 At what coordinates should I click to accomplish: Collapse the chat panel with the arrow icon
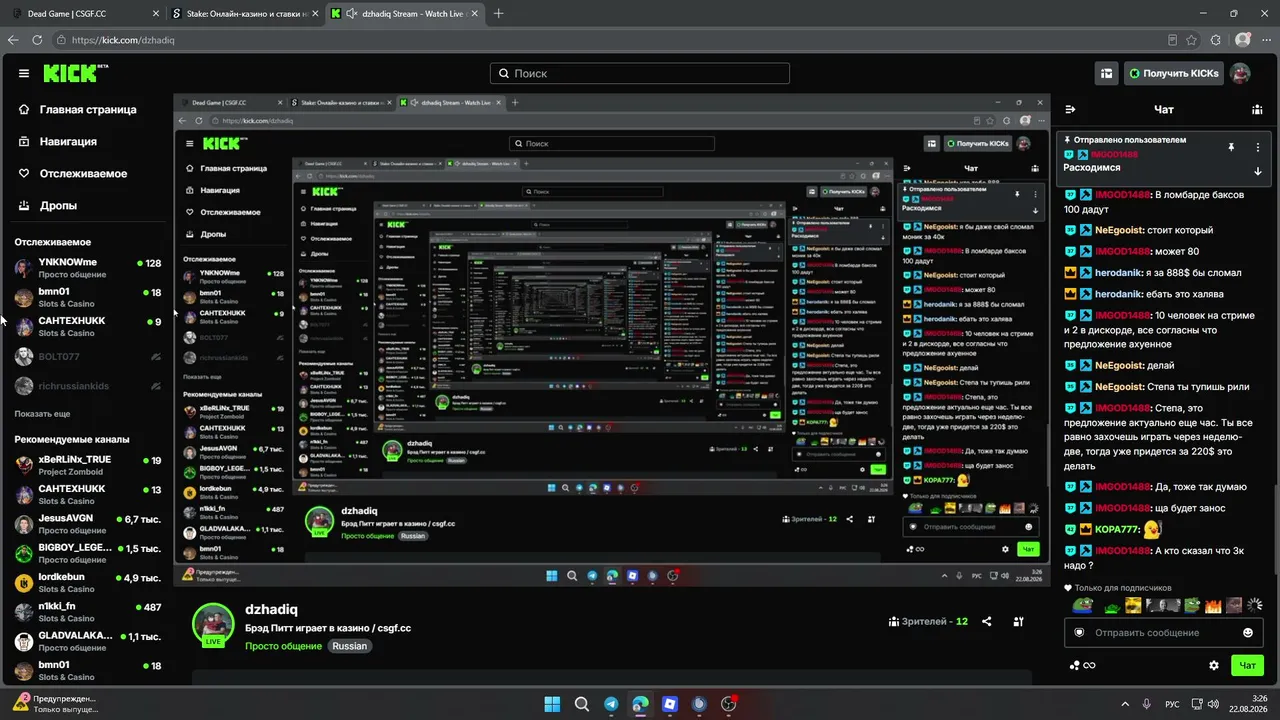[x=1070, y=109]
